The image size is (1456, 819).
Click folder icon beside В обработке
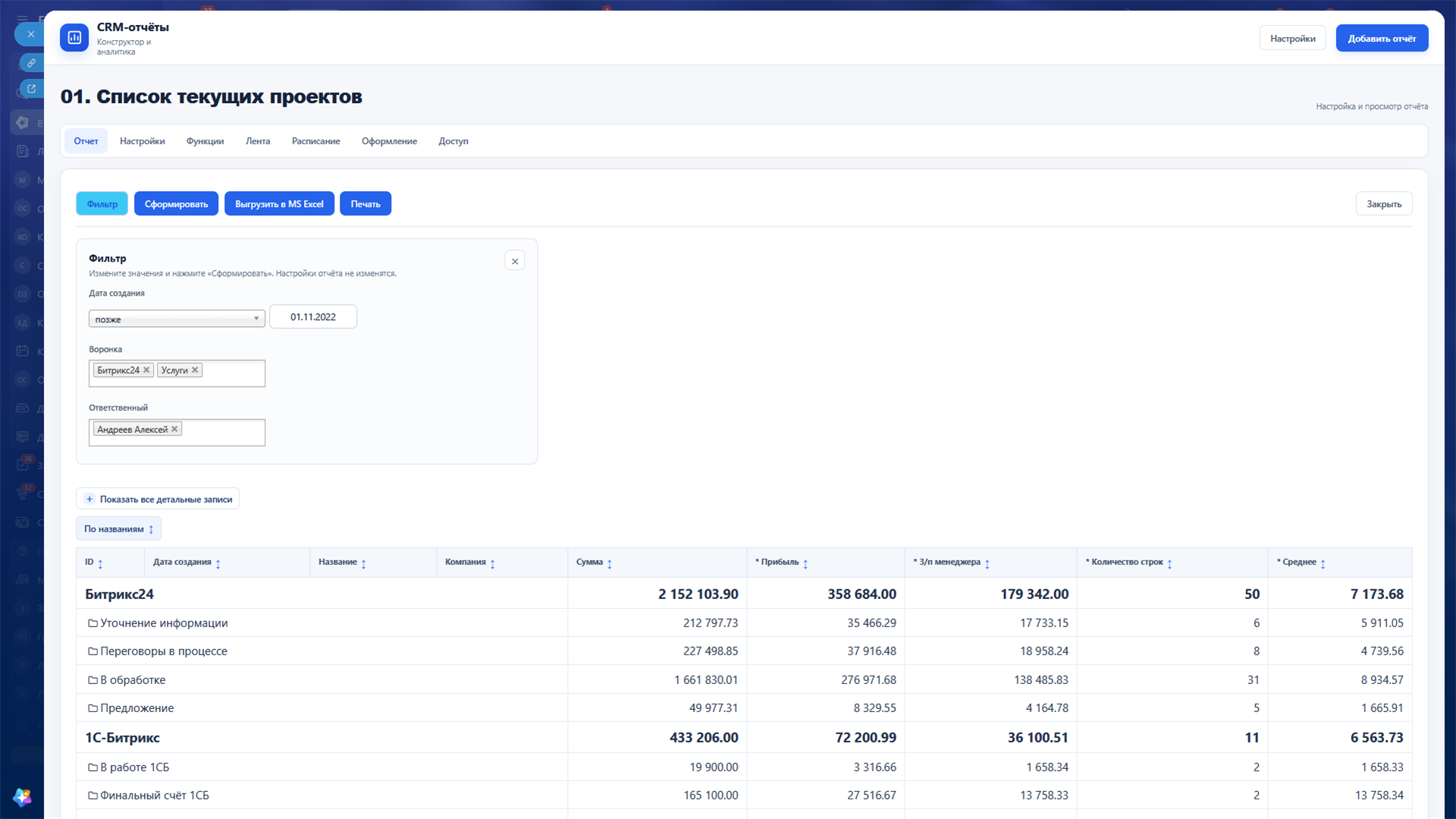93,680
